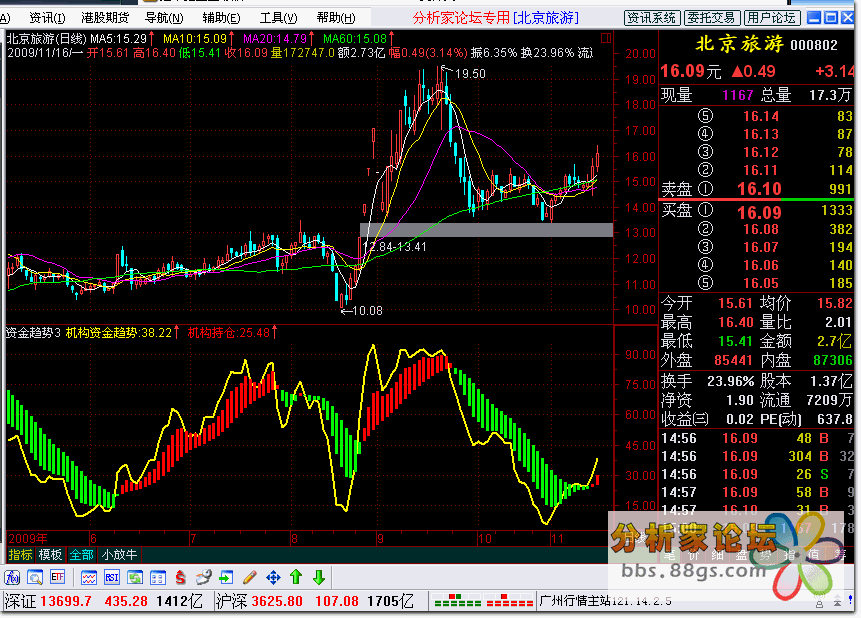The width and height of the screenshot is (861, 618).
Task: Open the 港股期货 menu
Action: (105, 18)
